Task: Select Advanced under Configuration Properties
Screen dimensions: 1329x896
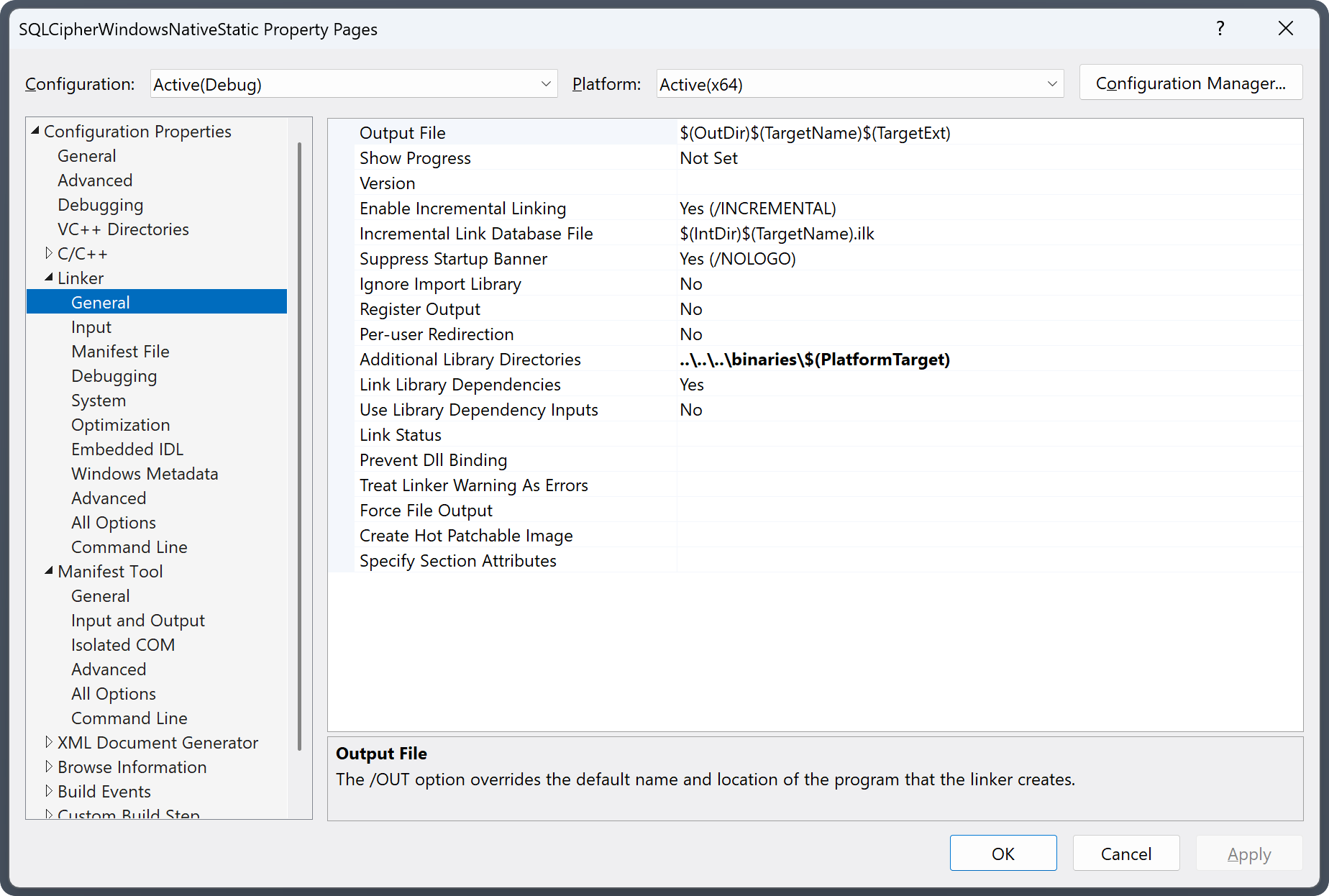Action: (95, 180)
